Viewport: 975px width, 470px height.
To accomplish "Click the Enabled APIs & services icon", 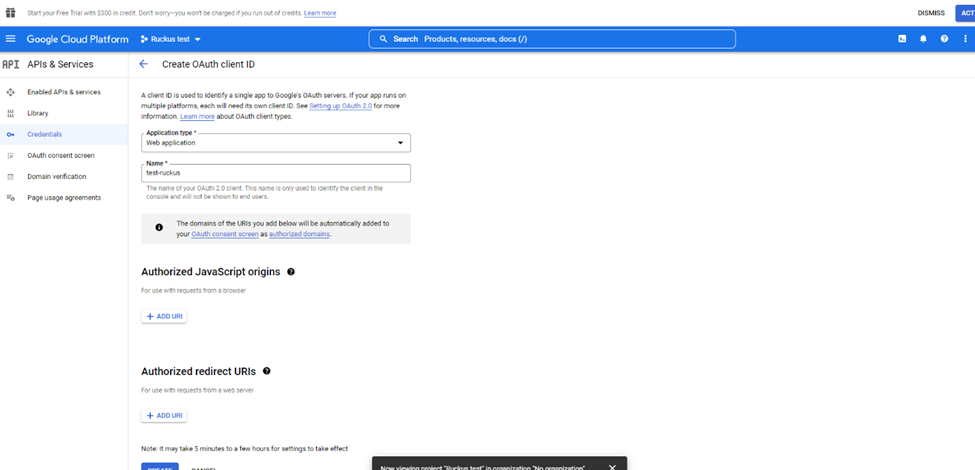I will (10, 92).
